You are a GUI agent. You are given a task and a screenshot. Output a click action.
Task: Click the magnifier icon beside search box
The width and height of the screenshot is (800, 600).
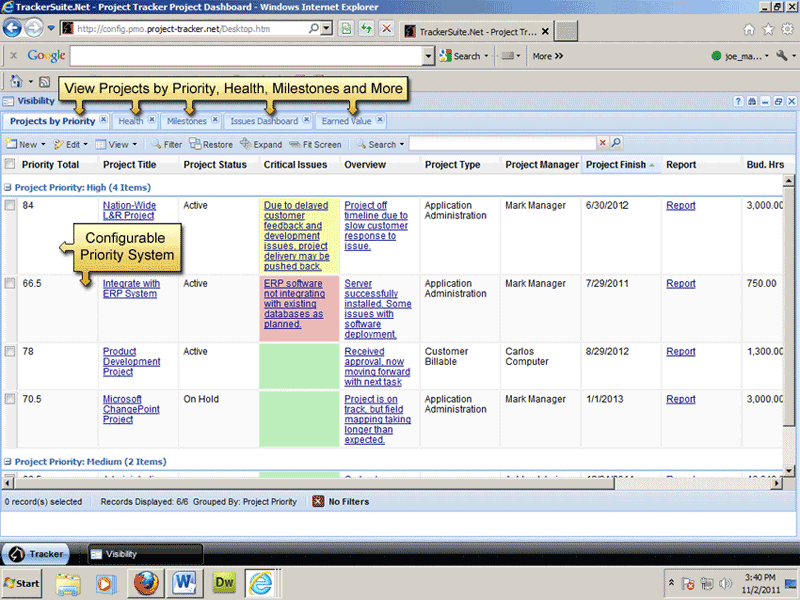click(x=616, y=143)
